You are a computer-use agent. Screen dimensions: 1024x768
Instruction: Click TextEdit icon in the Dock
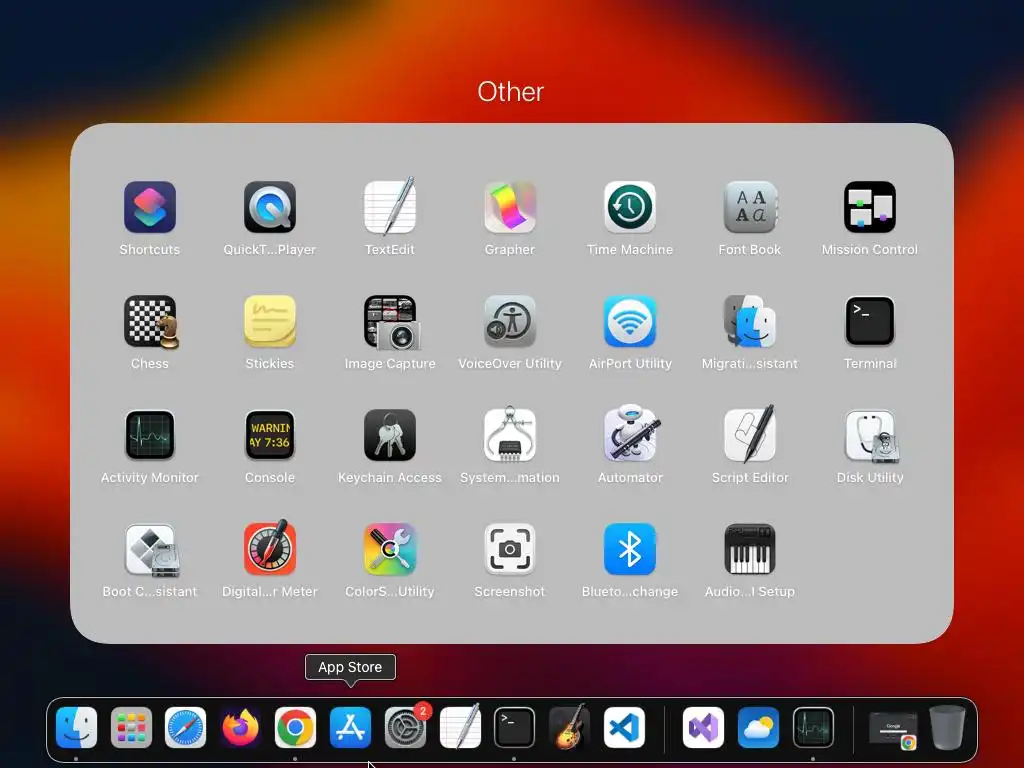pyautogui.click(x=460, y=726)
